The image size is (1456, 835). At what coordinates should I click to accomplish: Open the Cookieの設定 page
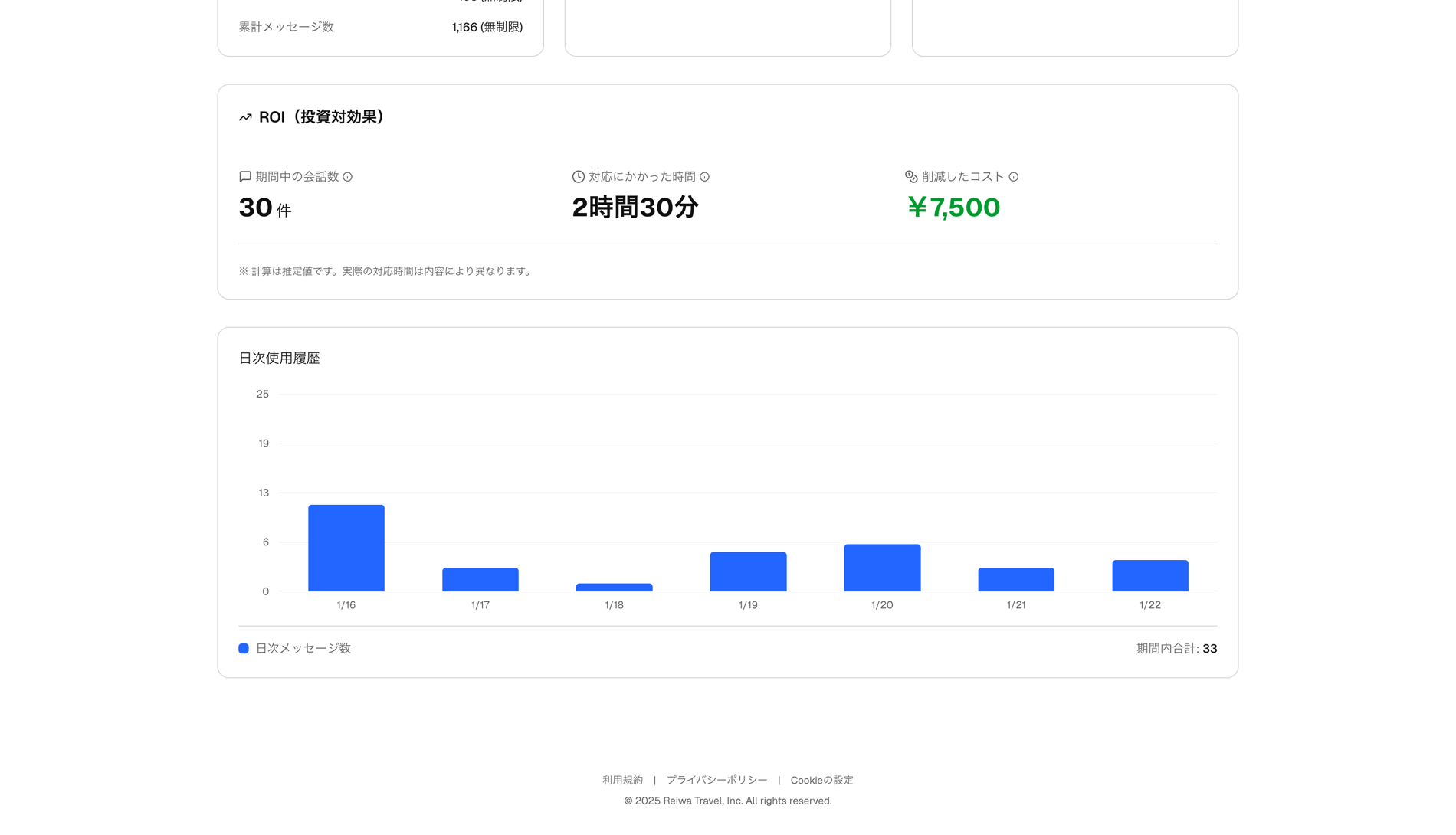[x=821, y=780]
